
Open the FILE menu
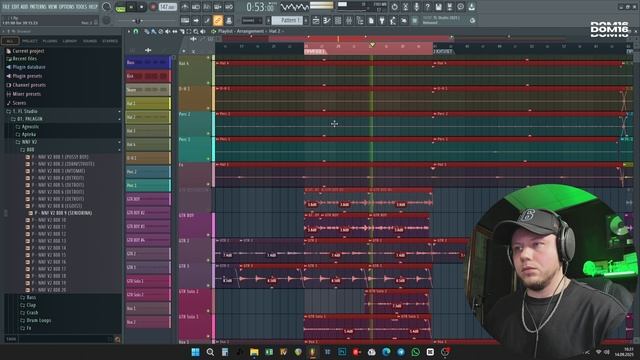6,7
